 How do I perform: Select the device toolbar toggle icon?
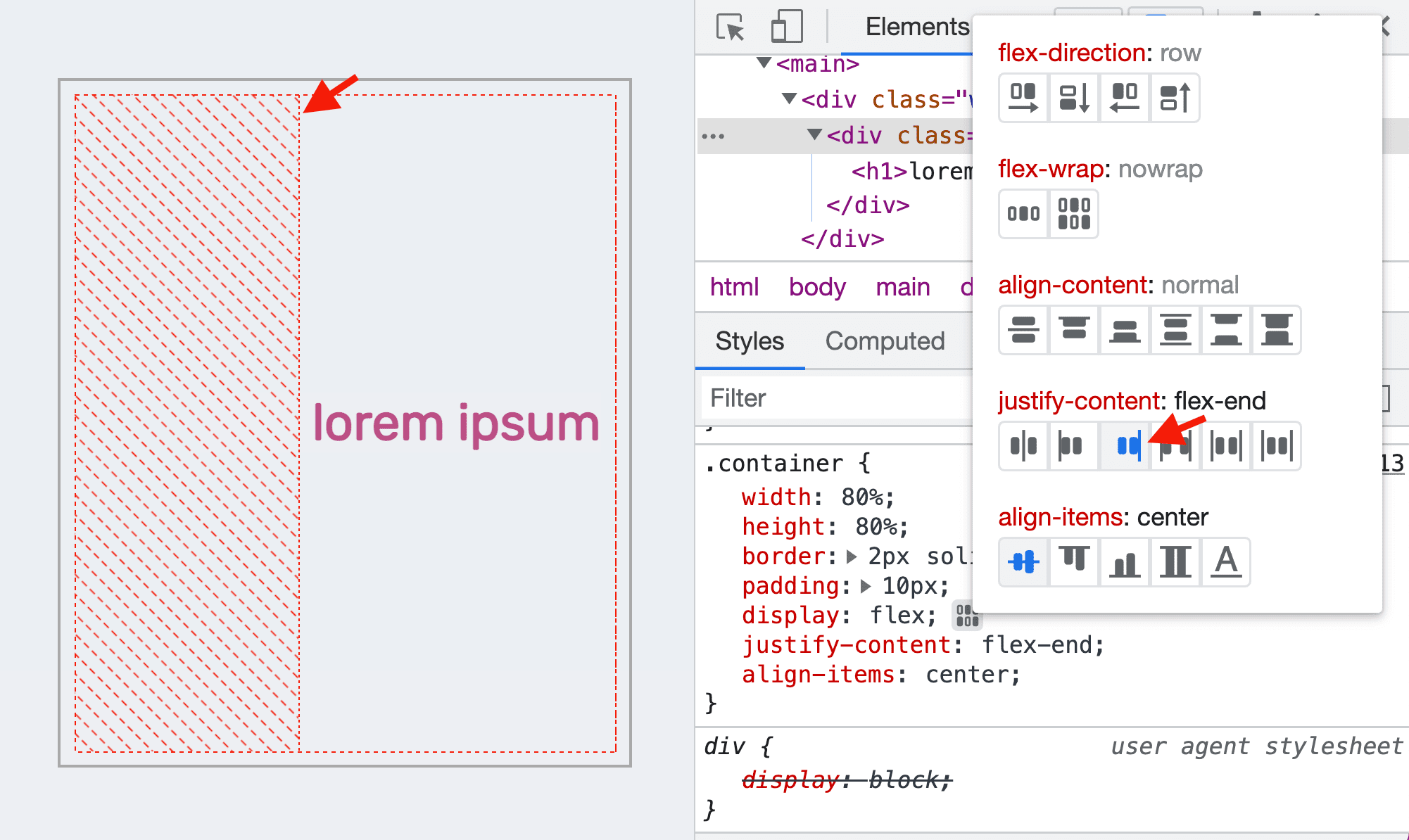780,27
